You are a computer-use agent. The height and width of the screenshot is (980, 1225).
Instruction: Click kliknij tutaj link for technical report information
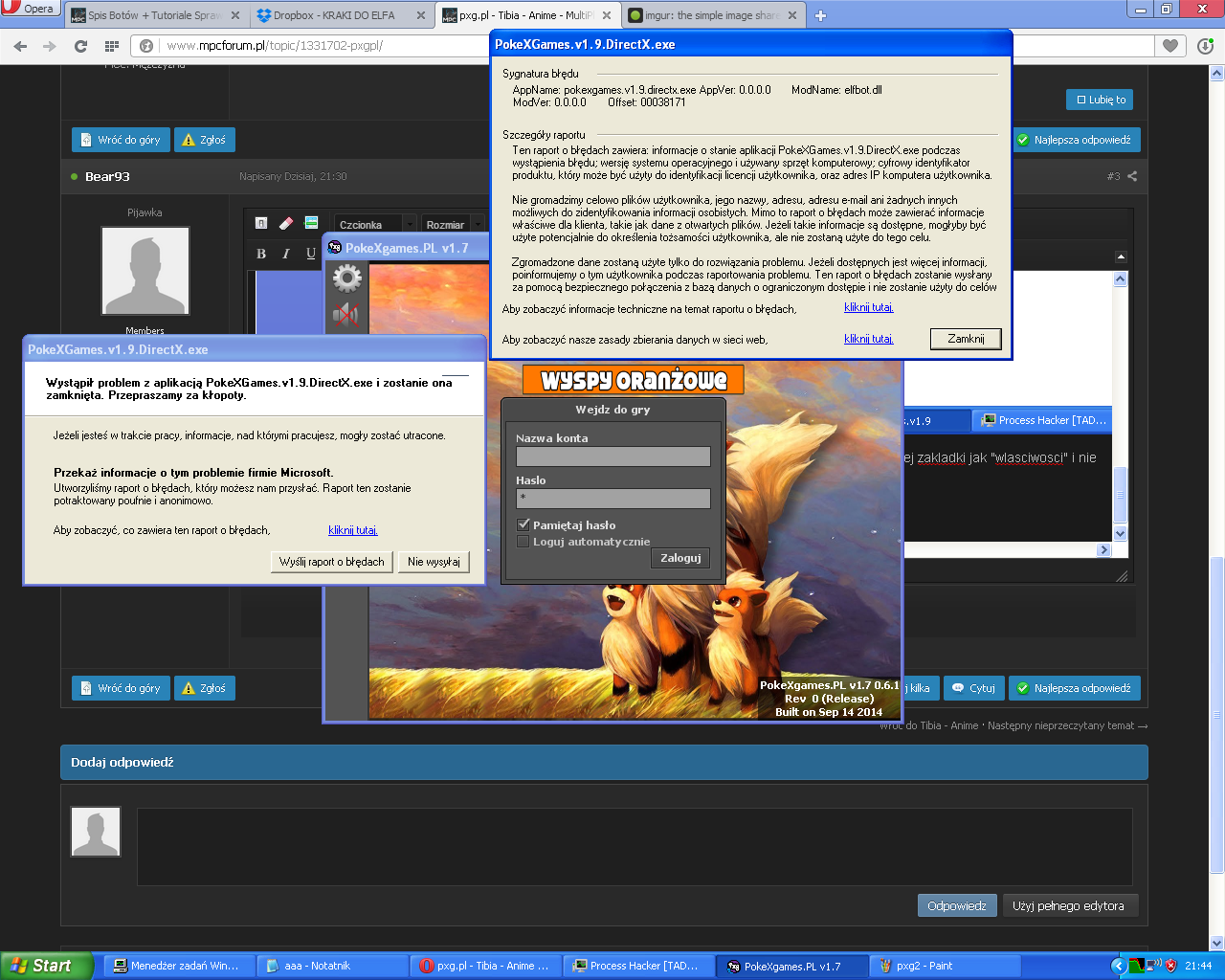(x=869, y=308)
